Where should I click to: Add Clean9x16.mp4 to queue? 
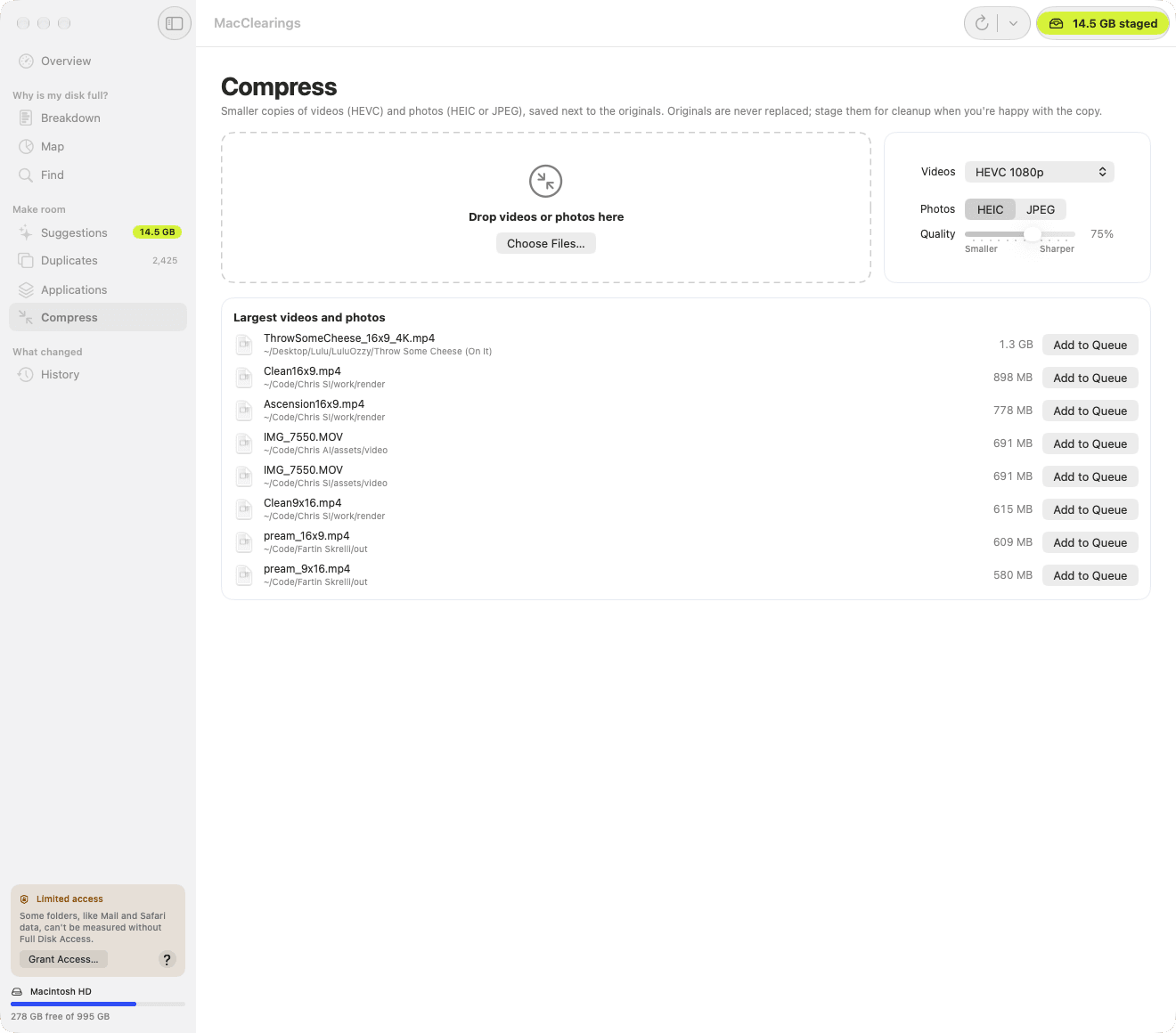click(x=1090, y=510)
